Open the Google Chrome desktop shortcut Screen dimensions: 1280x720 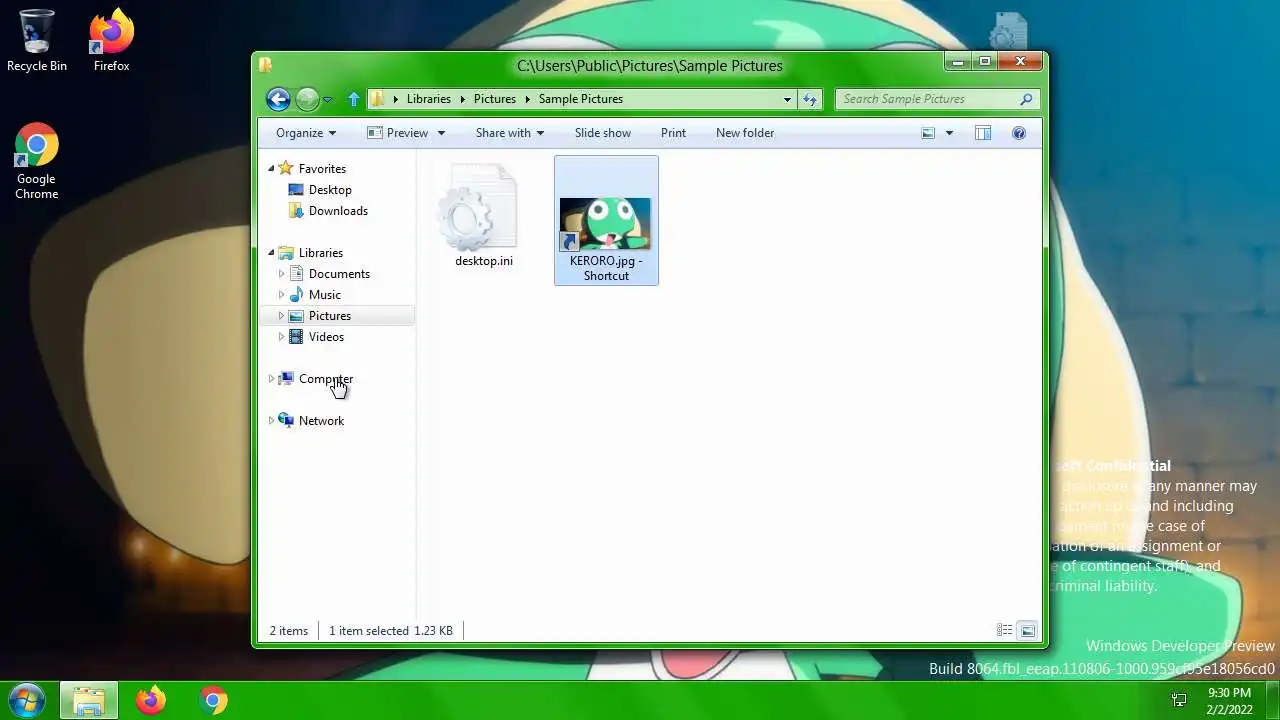[x=37, y=162]
